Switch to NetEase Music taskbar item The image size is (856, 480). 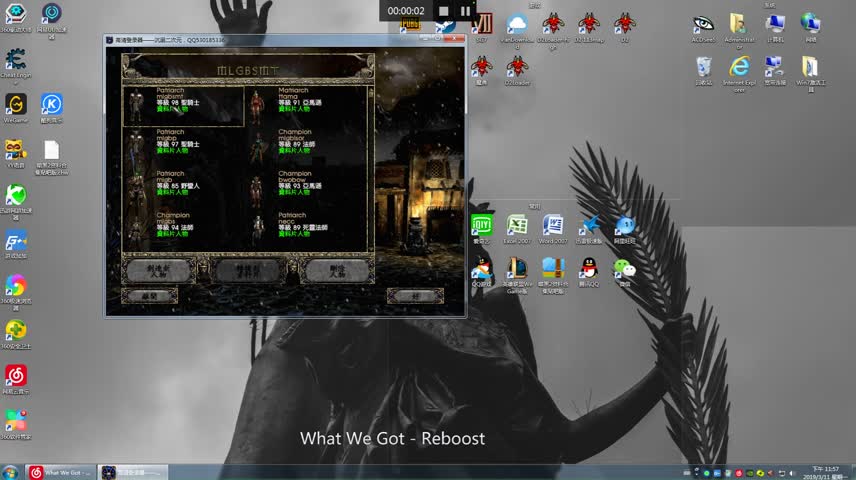point(60,472)
